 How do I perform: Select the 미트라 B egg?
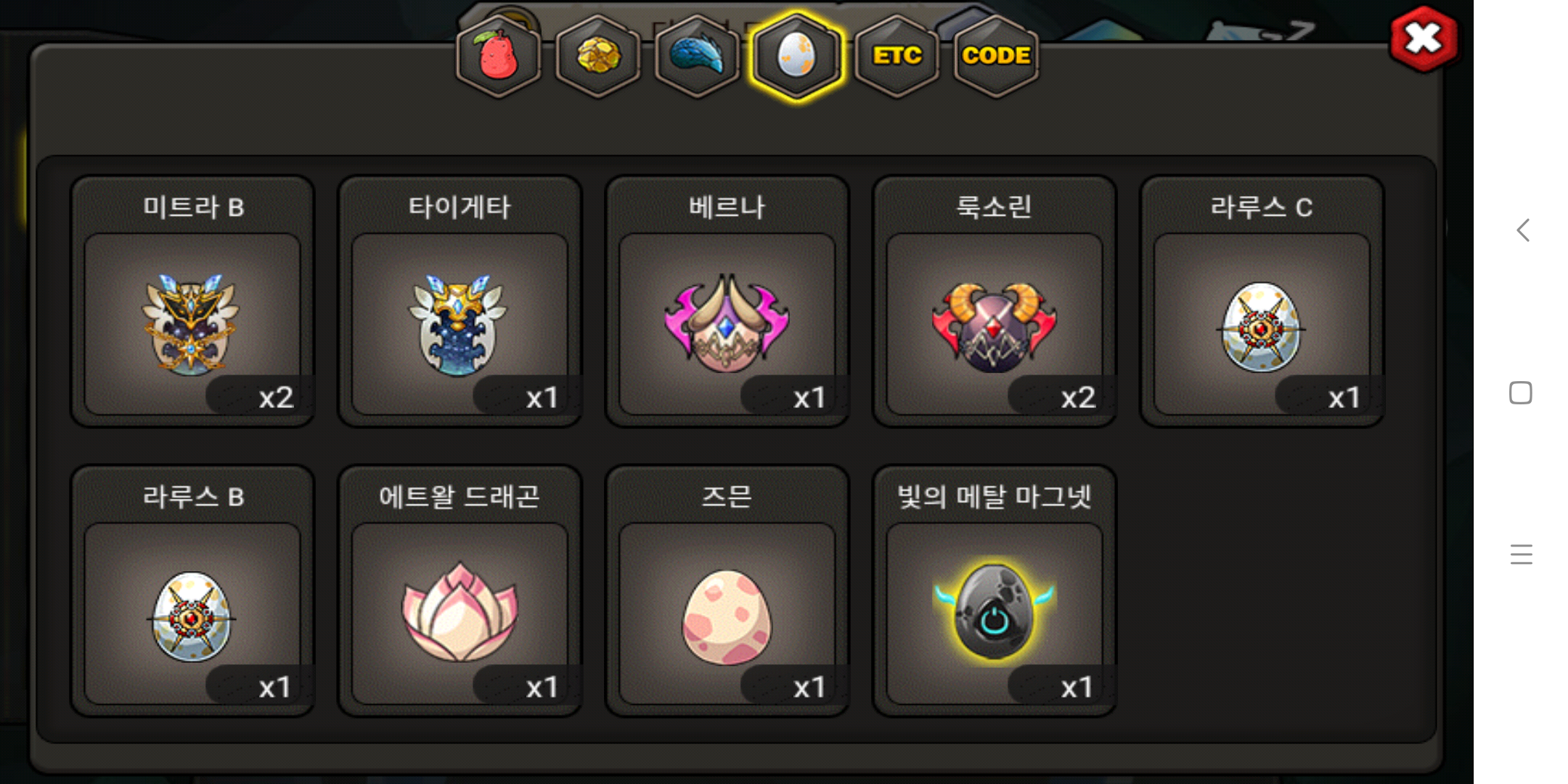[x=192, y=301]
